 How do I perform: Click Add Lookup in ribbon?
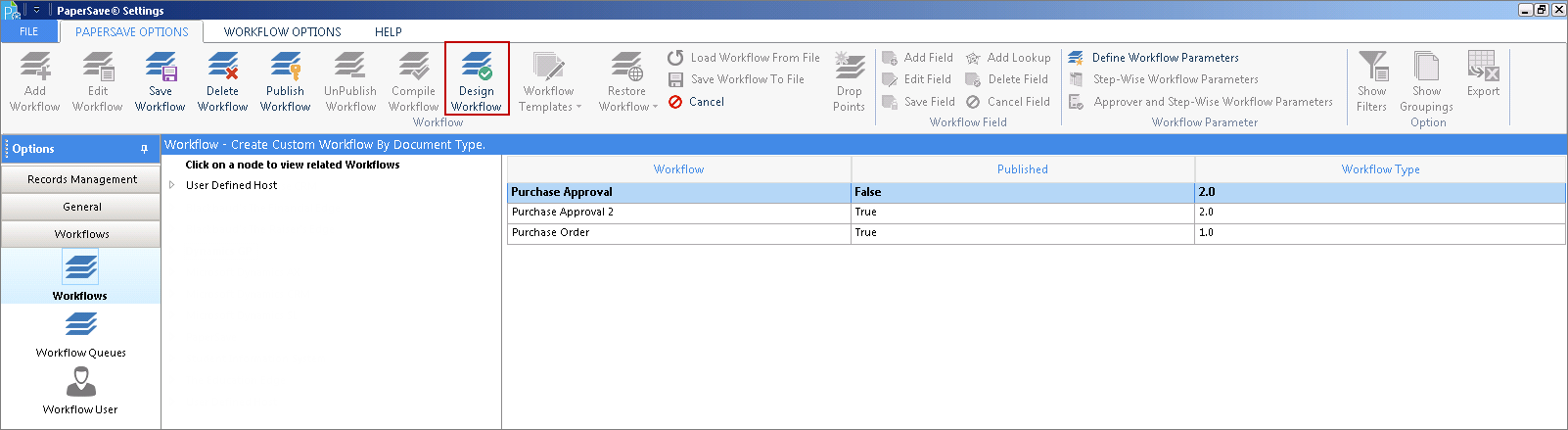[x=1008, y=58]
